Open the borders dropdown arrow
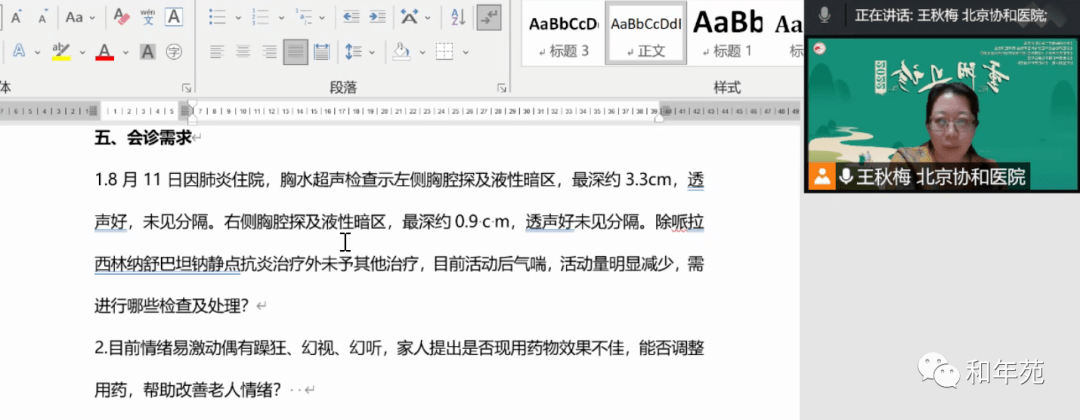1080x420 pixels. point(466,52)
